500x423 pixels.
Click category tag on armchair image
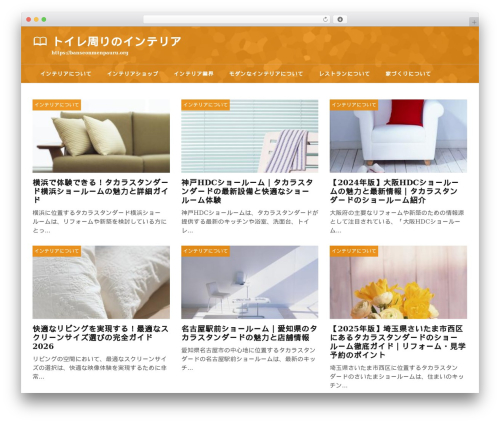(354, 105)
